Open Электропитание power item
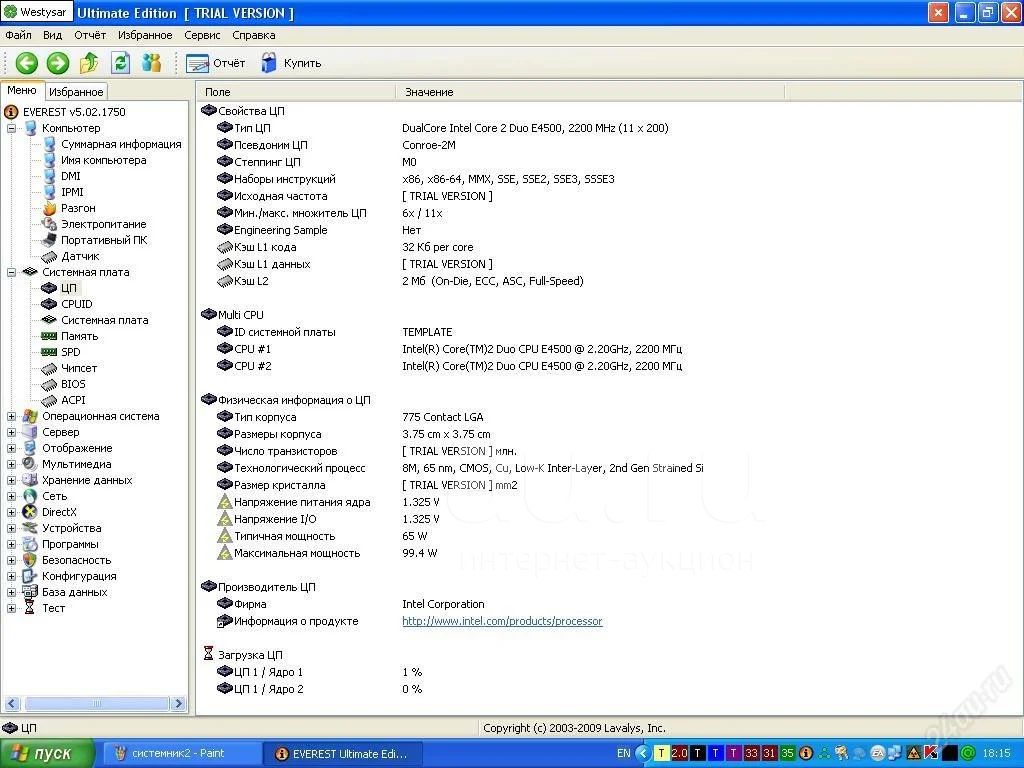1024x768 pixels. point(104,224)
